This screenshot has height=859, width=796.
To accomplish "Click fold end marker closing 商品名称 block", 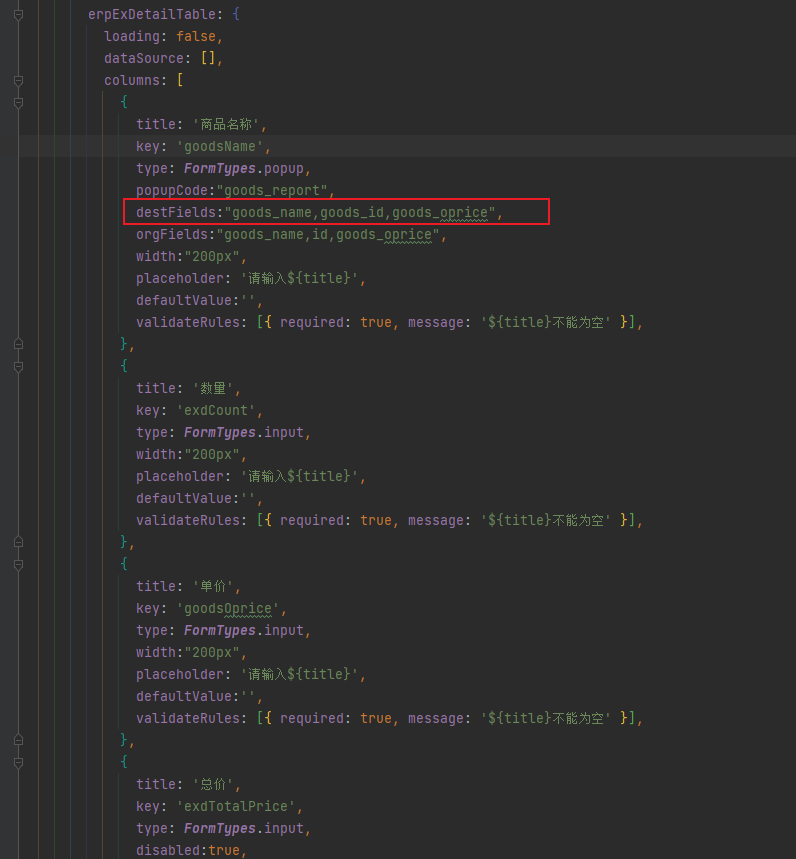I will pos(18,344).
